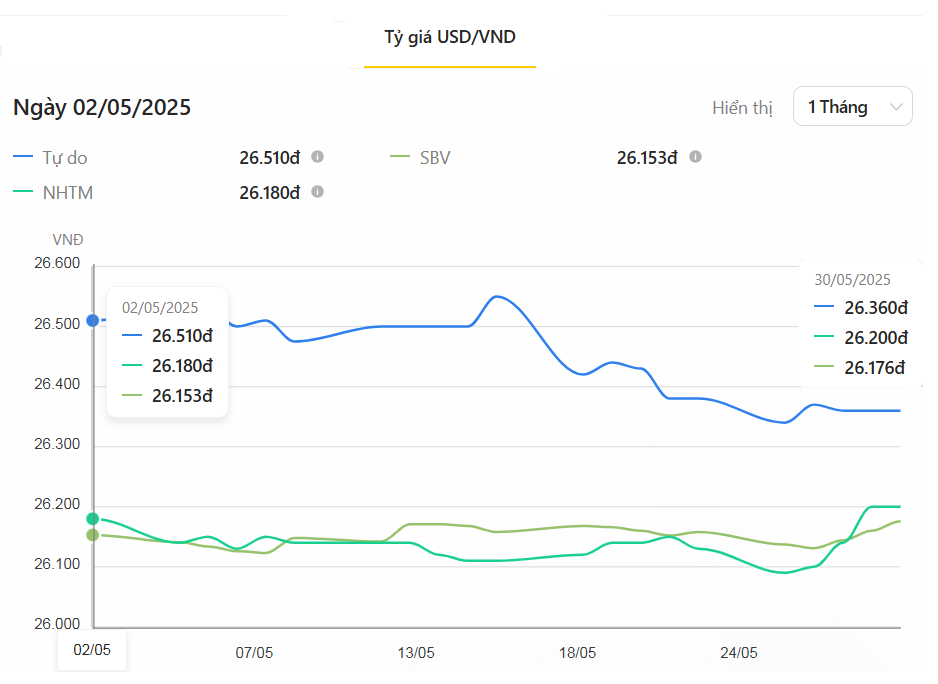This screenshot has width=938, height=684.
Task: Click the 24/05 date on the x-axis
Action: (x=739, y=652)
